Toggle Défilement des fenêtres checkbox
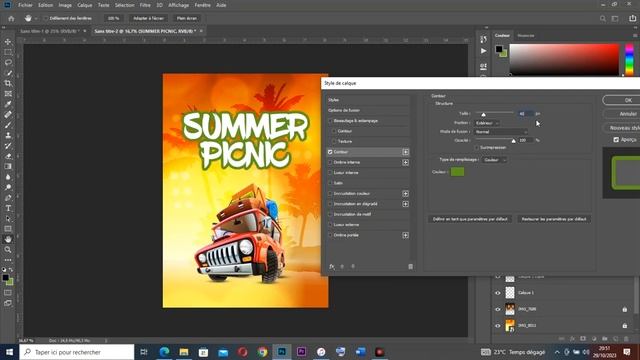640x360 pixels. [46, 18]
